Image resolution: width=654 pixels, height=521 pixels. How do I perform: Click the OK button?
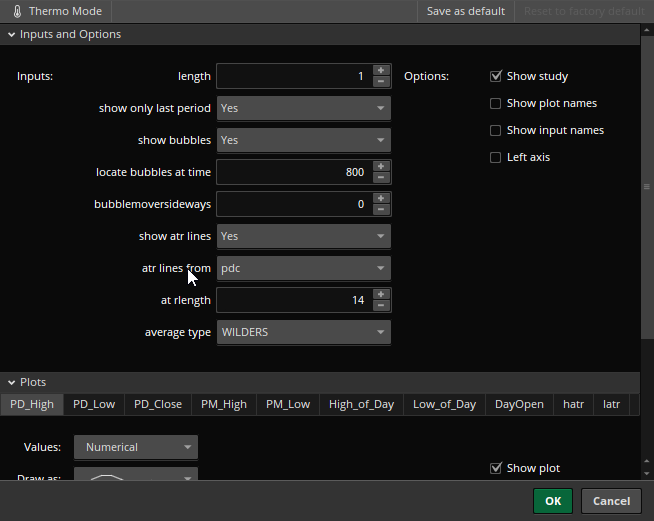[x=553, y=501]
